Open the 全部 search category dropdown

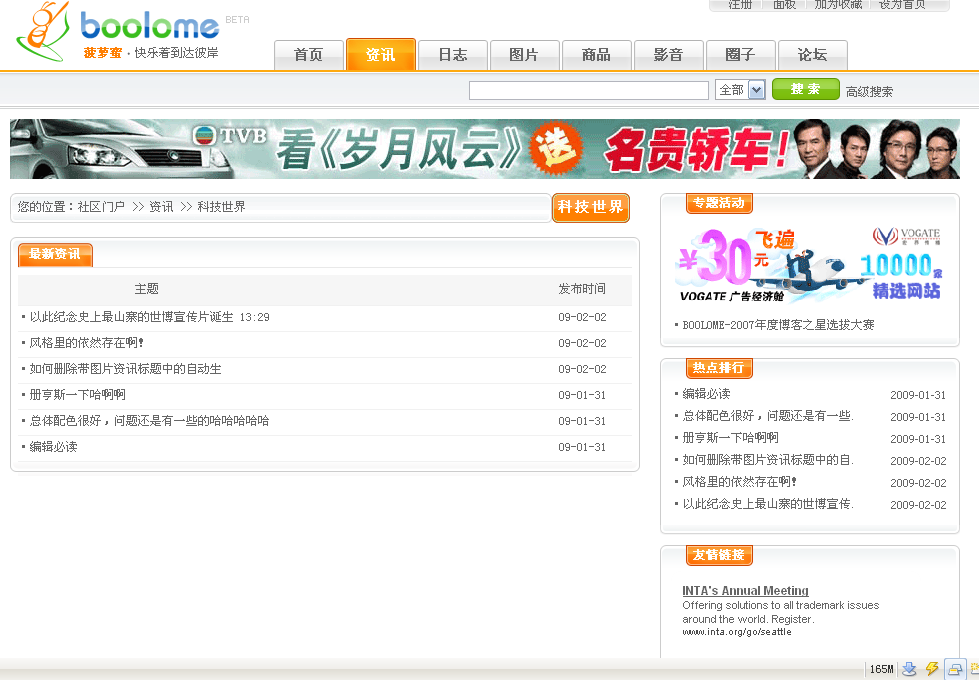pos(740,90)
